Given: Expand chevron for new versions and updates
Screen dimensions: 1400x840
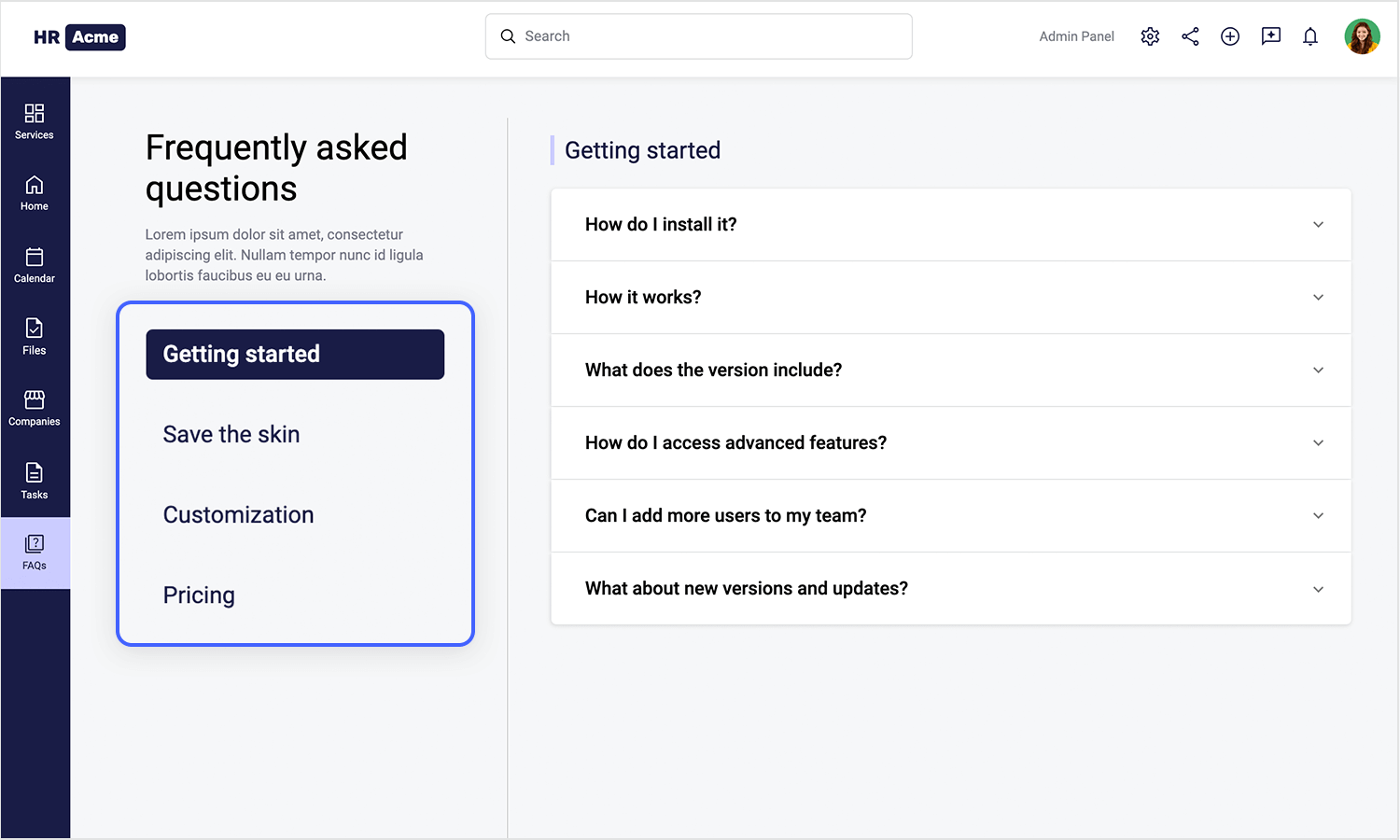Looking at the screenshot, I should (x=1318, y=590).
